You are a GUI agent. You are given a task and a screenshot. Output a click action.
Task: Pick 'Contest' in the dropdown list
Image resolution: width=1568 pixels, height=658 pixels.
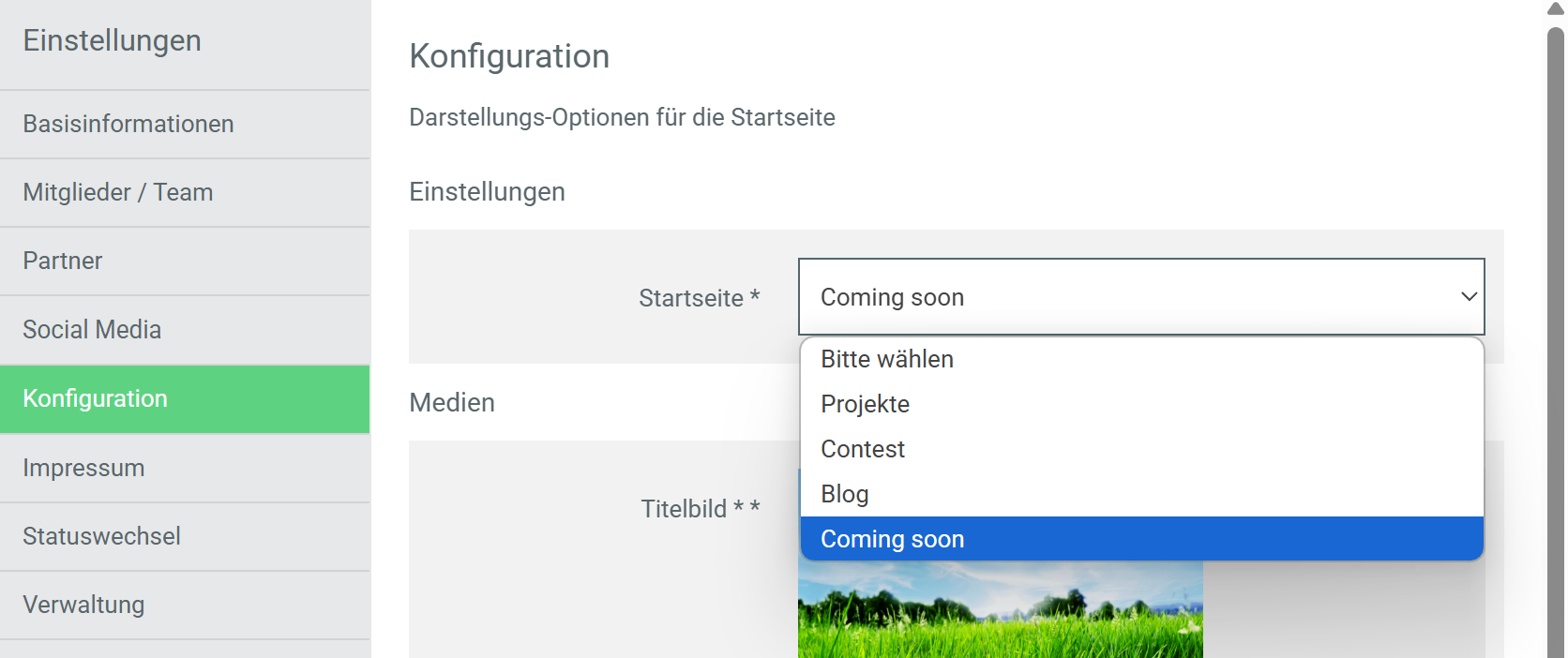[863, 449]
